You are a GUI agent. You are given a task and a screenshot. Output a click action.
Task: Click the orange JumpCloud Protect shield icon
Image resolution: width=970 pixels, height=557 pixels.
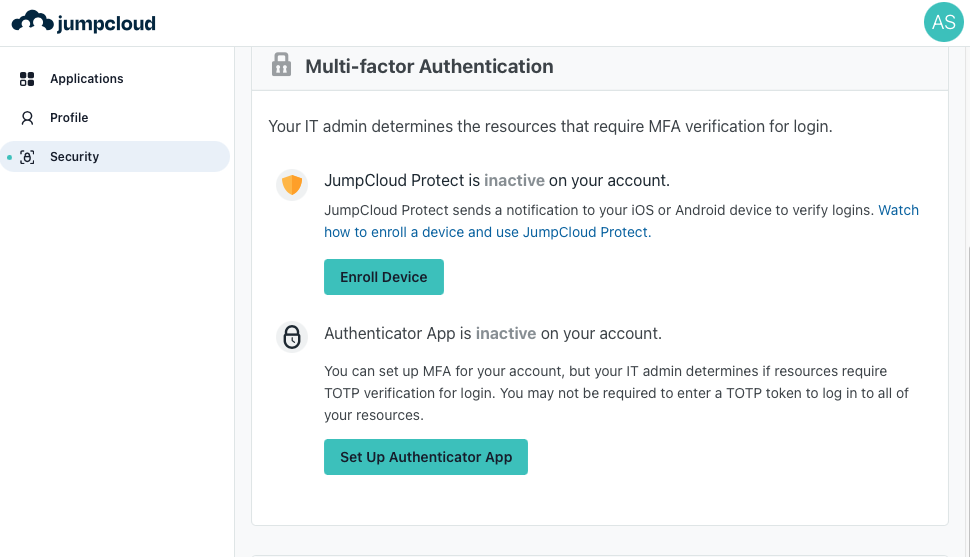click(x=292, y=184)
